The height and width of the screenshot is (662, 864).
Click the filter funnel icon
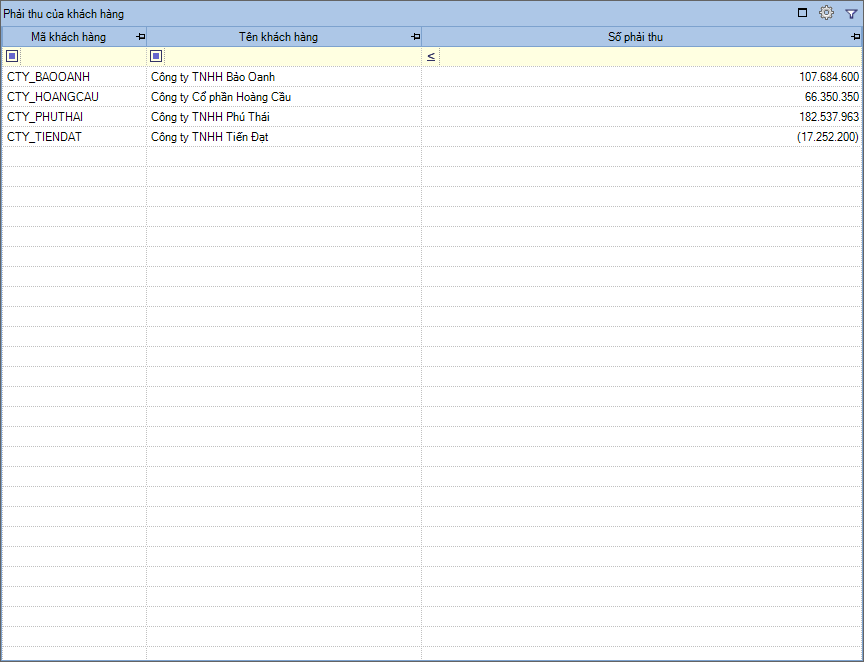[851, 14]
